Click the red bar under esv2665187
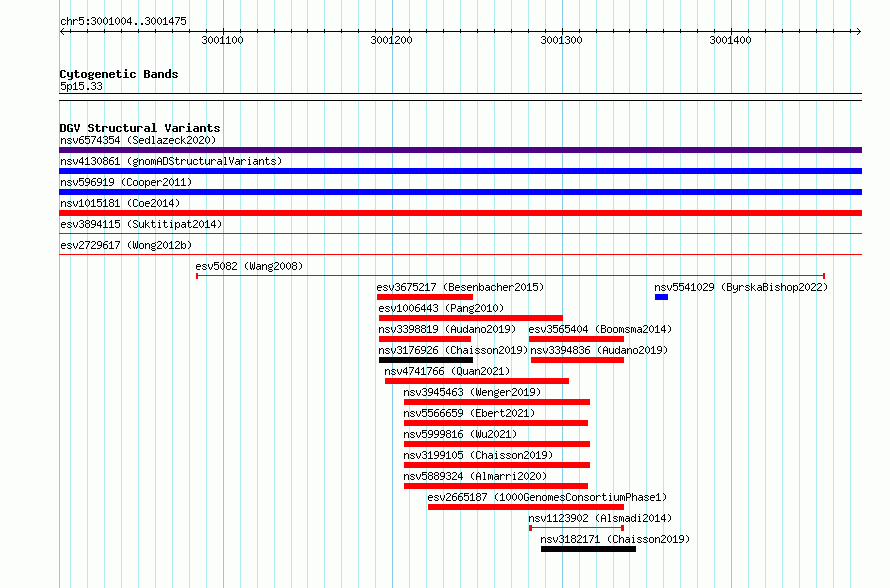 [526, 507]
